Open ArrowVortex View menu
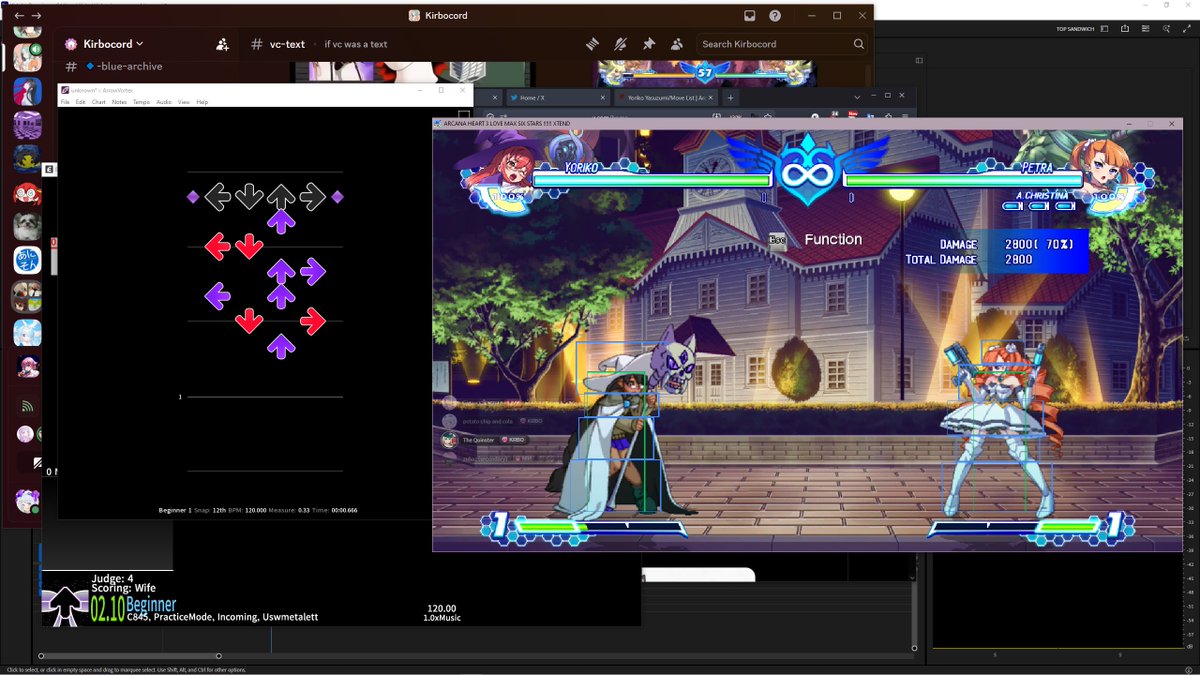 [x=184, y=102]
